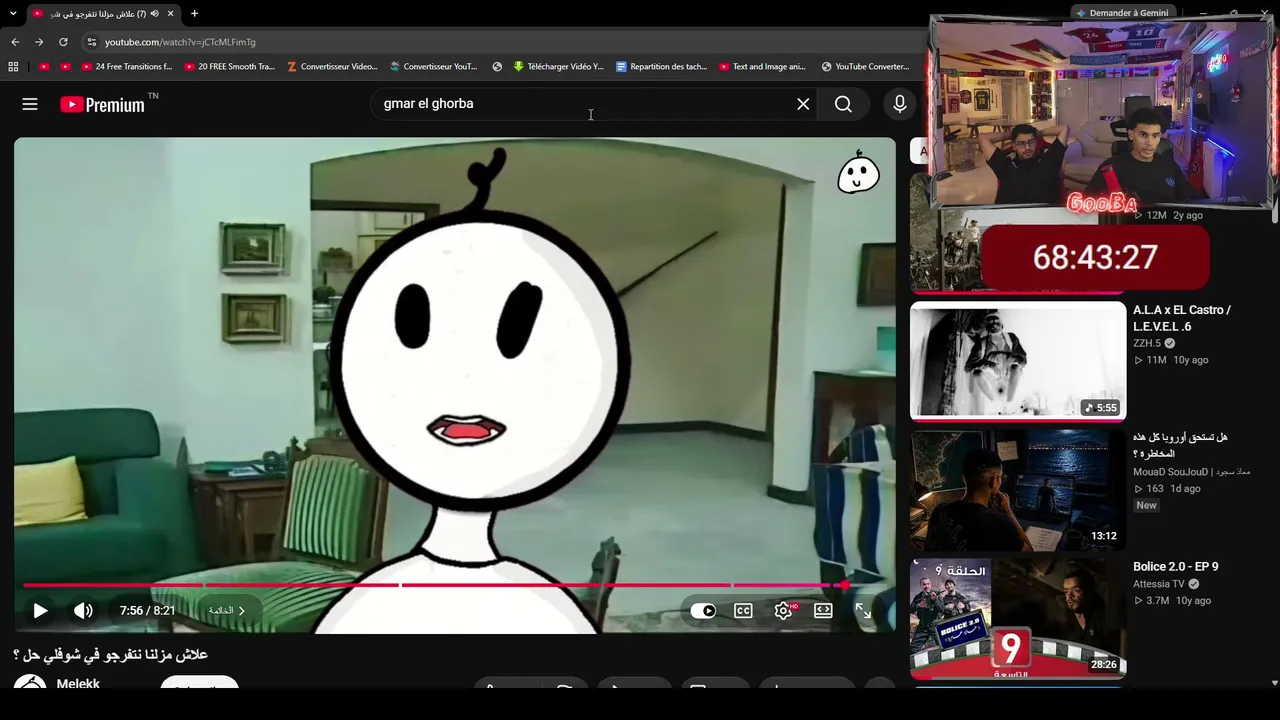Open 'A.L.A x EL Castro / L.E.V.E.L .6' title
The height and width of the screenshot is (720, 1280).
tap(1182, 318)
